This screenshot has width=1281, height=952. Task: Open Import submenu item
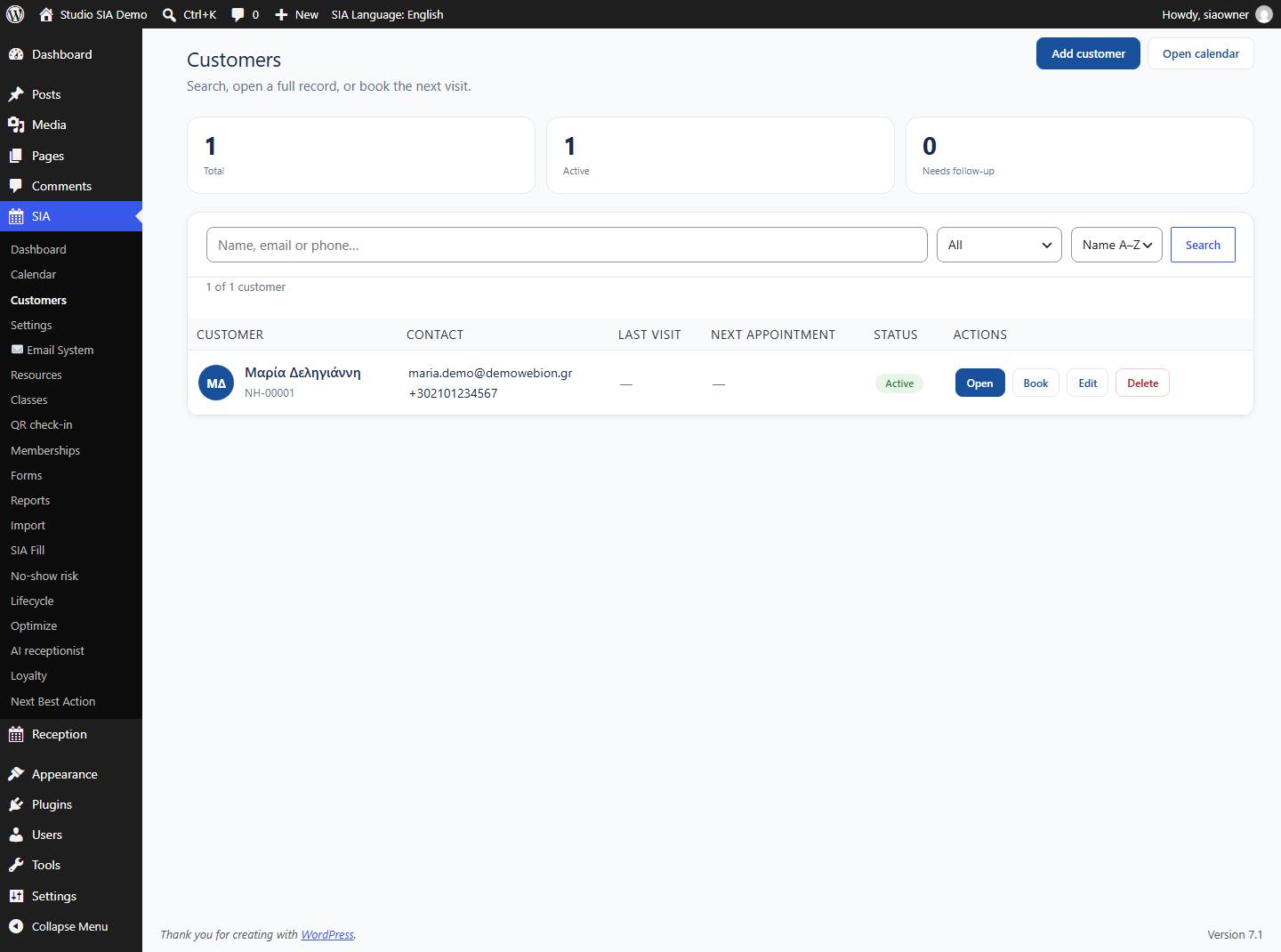(x=28, y=525)
